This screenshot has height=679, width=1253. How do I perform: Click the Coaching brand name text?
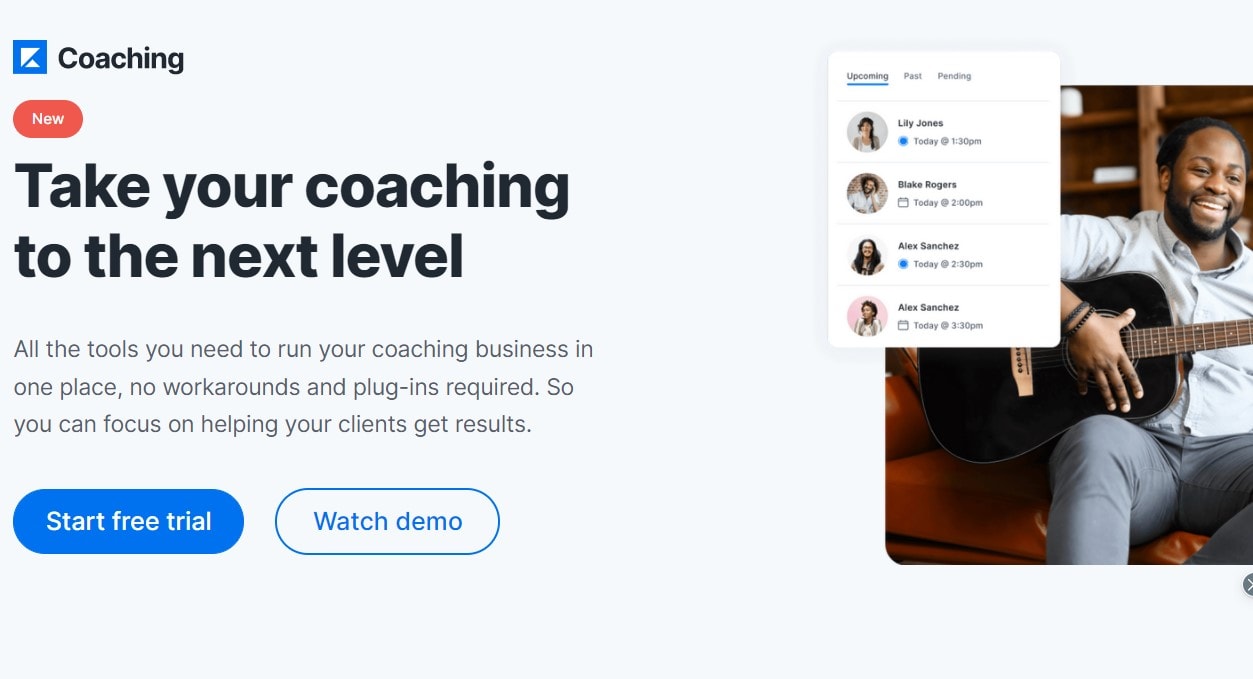[120, 59]
